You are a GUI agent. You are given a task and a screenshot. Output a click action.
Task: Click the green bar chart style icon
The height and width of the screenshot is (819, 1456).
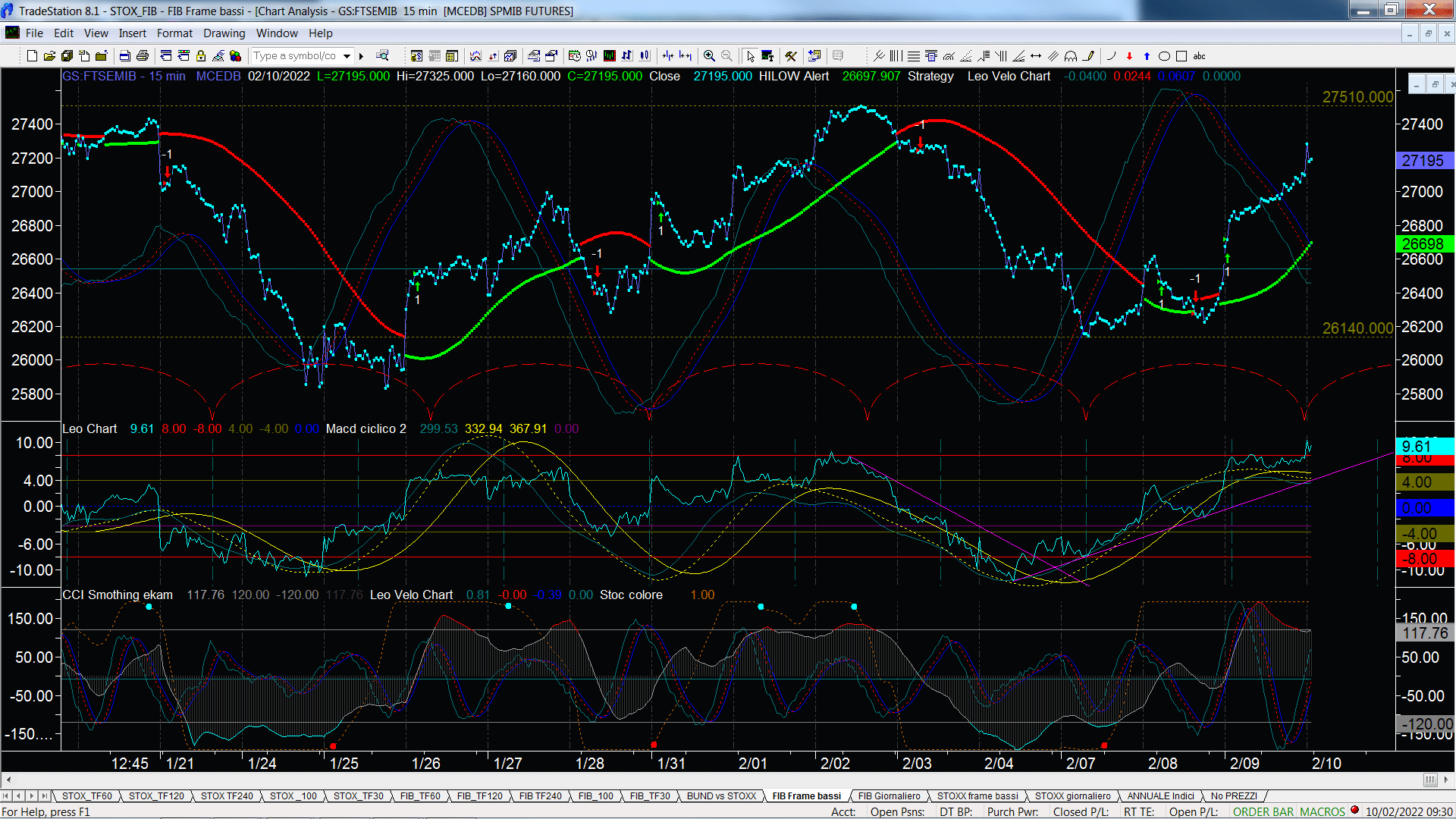(x=609, y=56)
